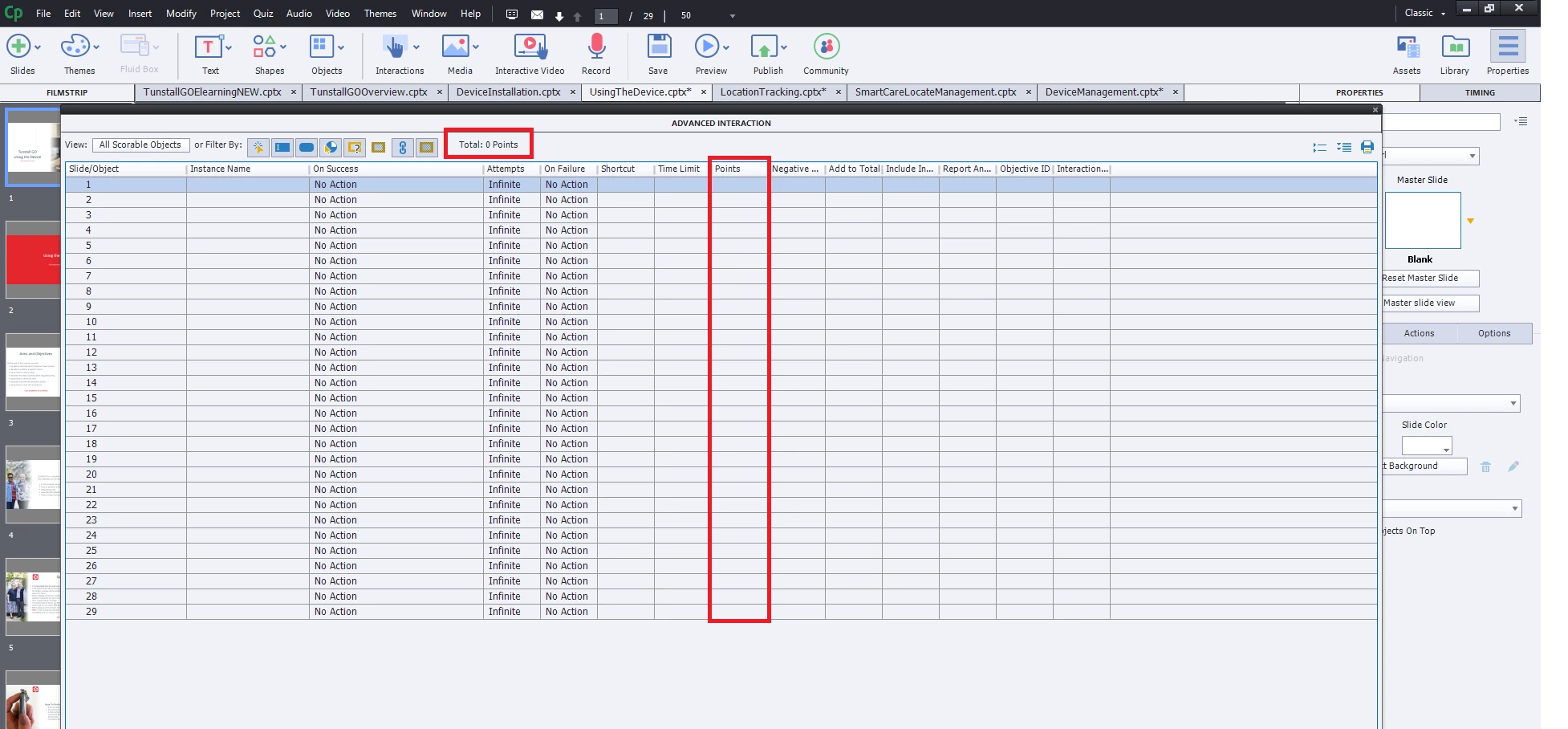Screen dimensions: 1568x729
Task: Select slide 4 thumbnail in filmstrip
Action: point(33,485)
